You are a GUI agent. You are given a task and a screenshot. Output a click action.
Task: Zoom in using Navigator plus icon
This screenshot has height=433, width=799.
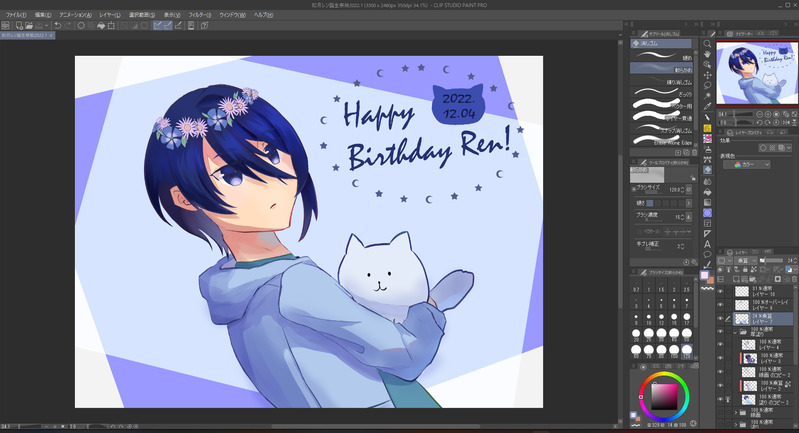click(767, 115)
